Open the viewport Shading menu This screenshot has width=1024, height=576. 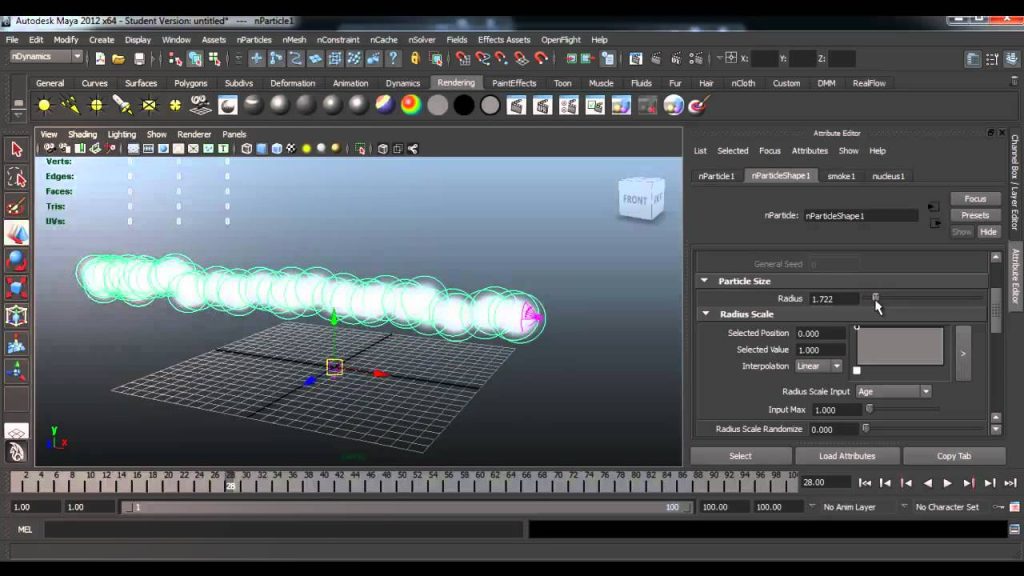(x=82, y=134)
